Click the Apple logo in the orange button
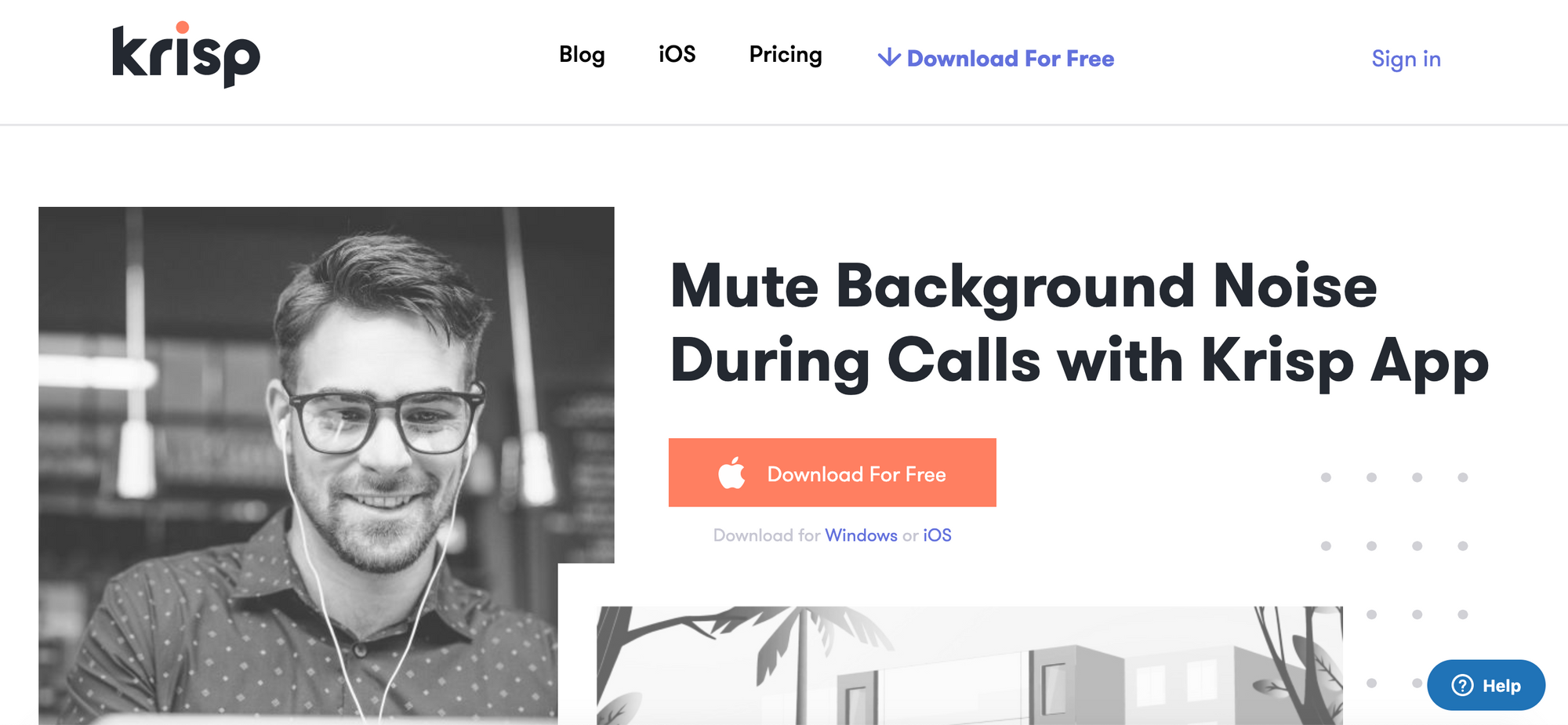Viewport: 1568px width, 725px height. (x=731, y=473)
